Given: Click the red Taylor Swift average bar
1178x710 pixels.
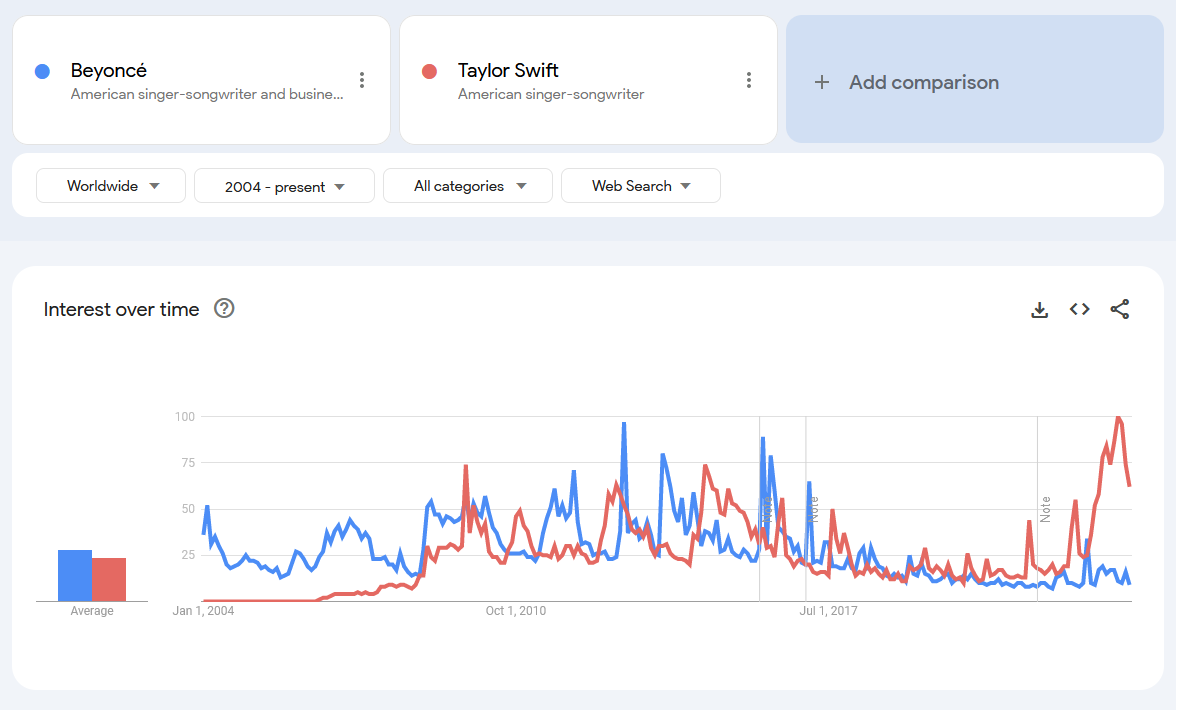Looking at the screenshot, I should click(109, 579).
